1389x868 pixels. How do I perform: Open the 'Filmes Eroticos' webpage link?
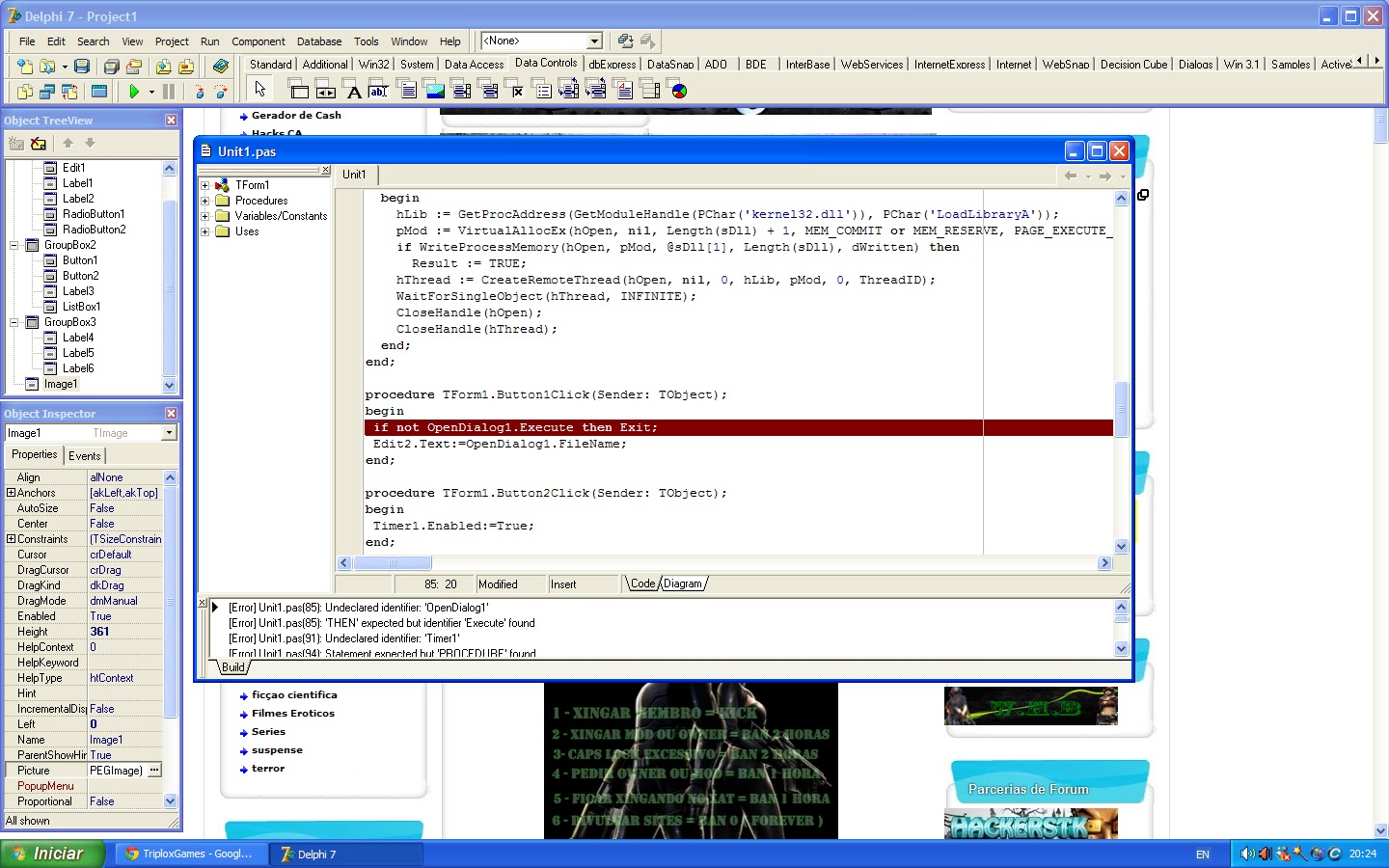(x=293, y=714)
